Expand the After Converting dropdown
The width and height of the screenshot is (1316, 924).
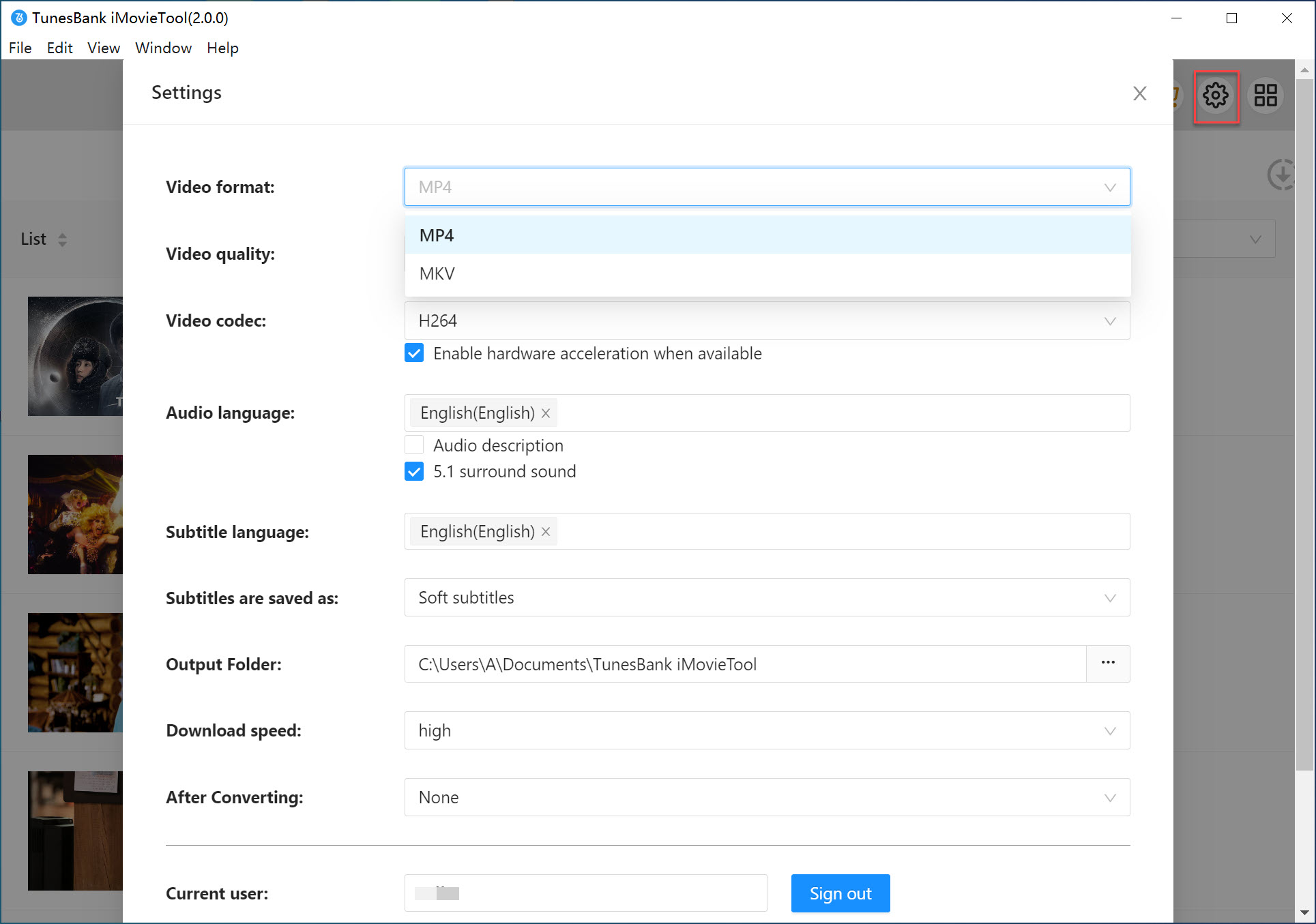click(1108, 797)
